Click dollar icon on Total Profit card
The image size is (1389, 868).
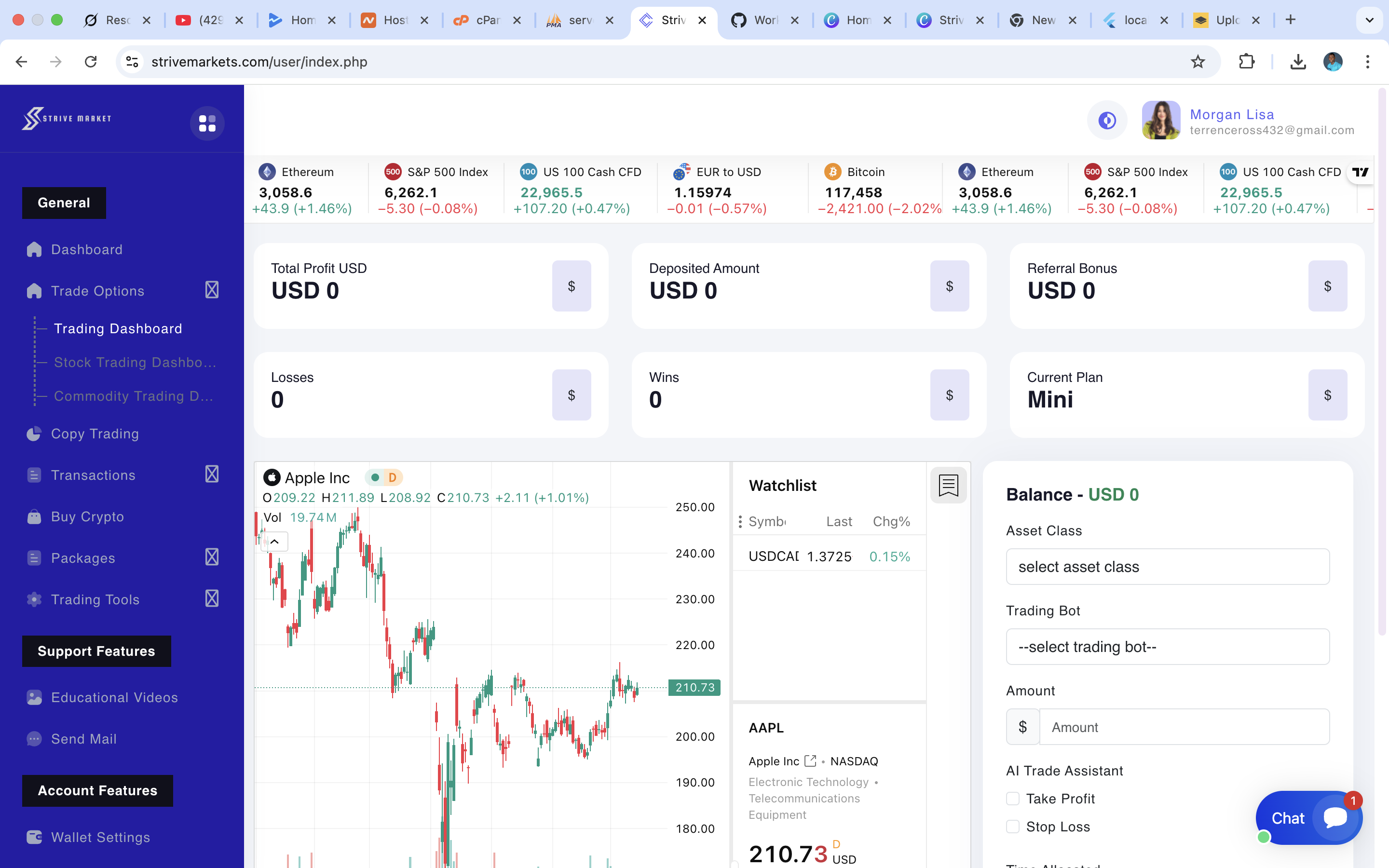tap(572, 286)
